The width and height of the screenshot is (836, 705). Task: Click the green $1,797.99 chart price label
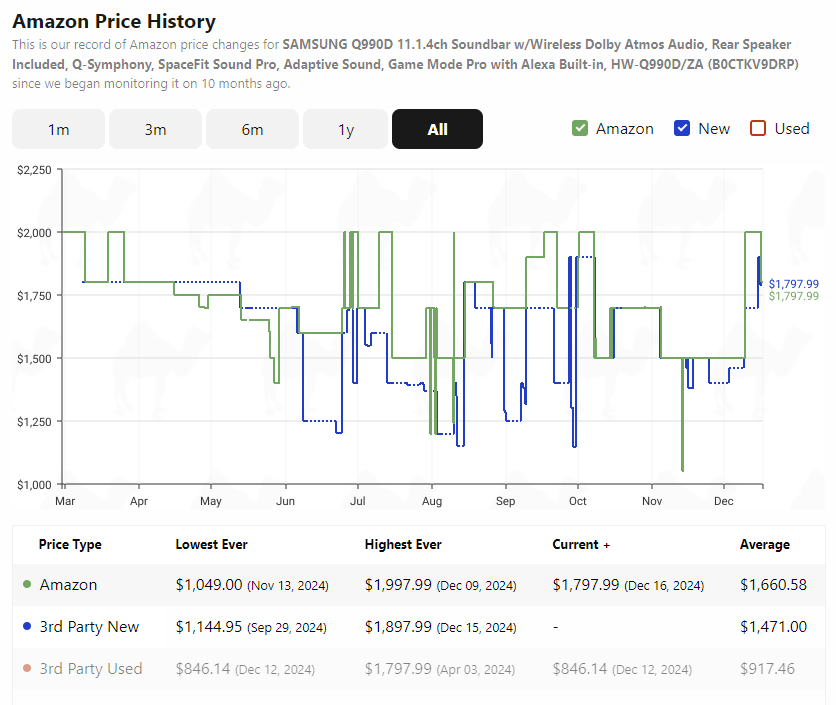click(794, 296)
